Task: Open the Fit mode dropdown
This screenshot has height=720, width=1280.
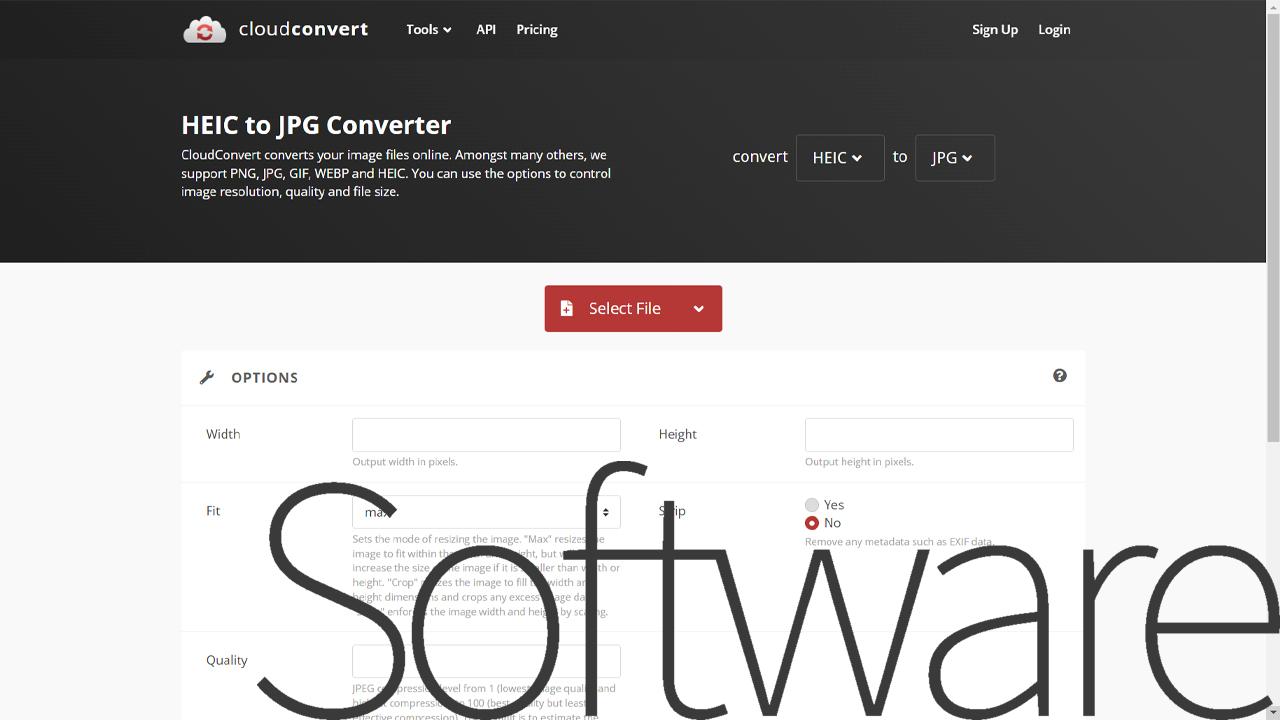Action: tap(486, 512)
